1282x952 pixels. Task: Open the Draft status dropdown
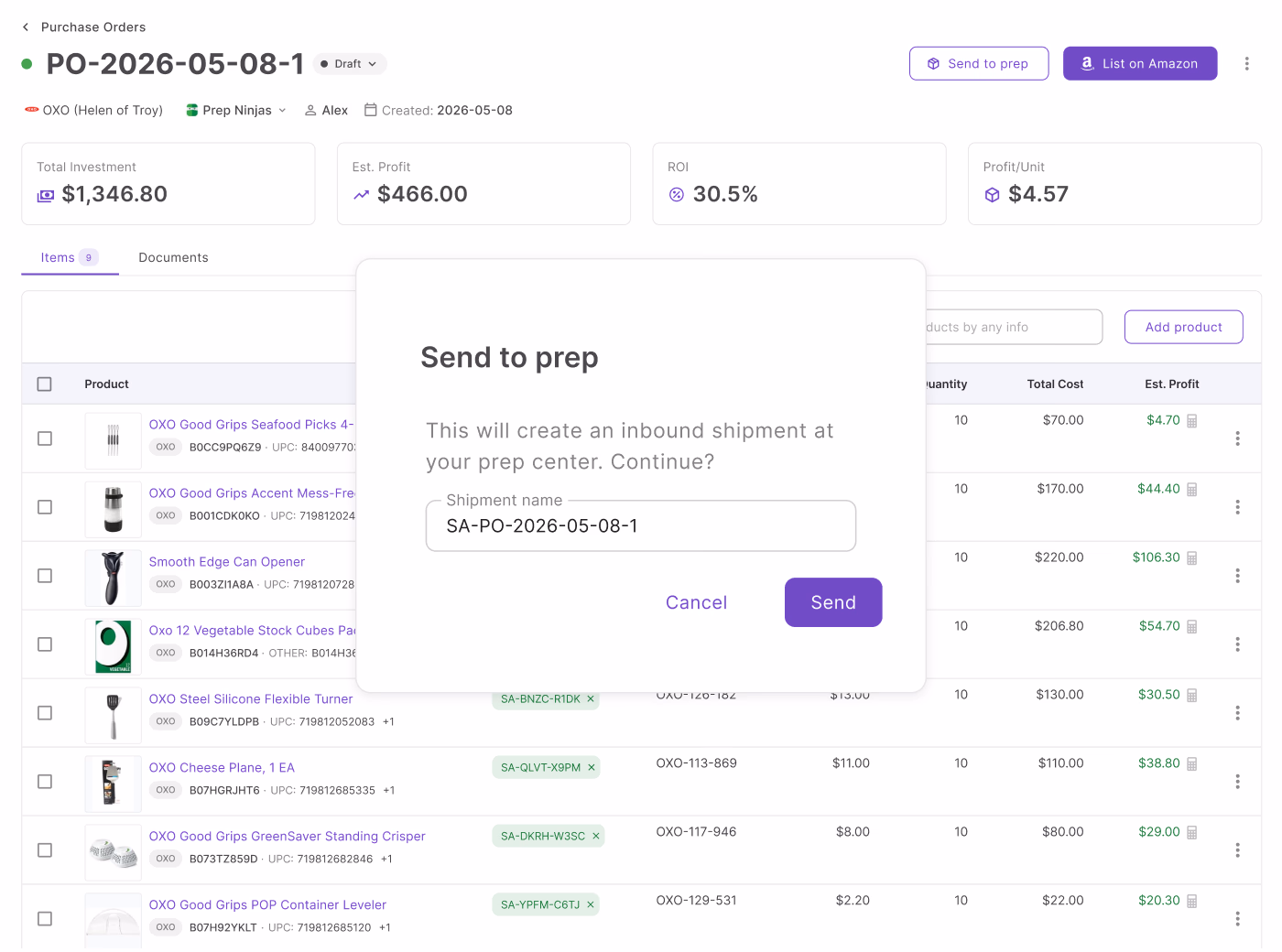[350, 64]
